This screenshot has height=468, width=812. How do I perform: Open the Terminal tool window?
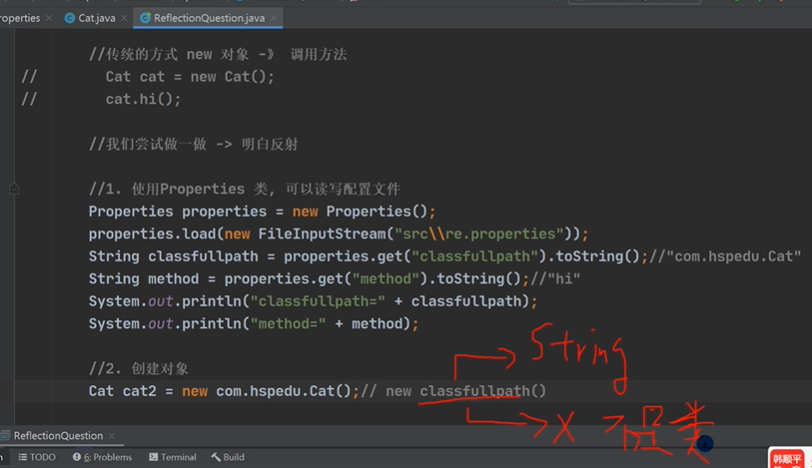pos(172,457)
